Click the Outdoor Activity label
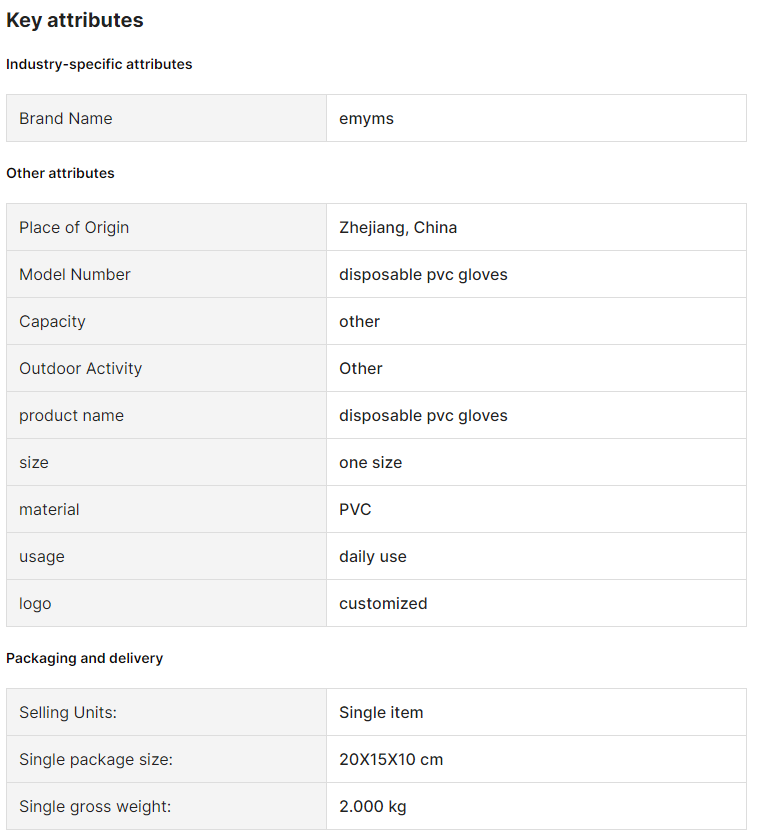Image resolution: width=757 pixels, height=838 pixels. point(80,369)
